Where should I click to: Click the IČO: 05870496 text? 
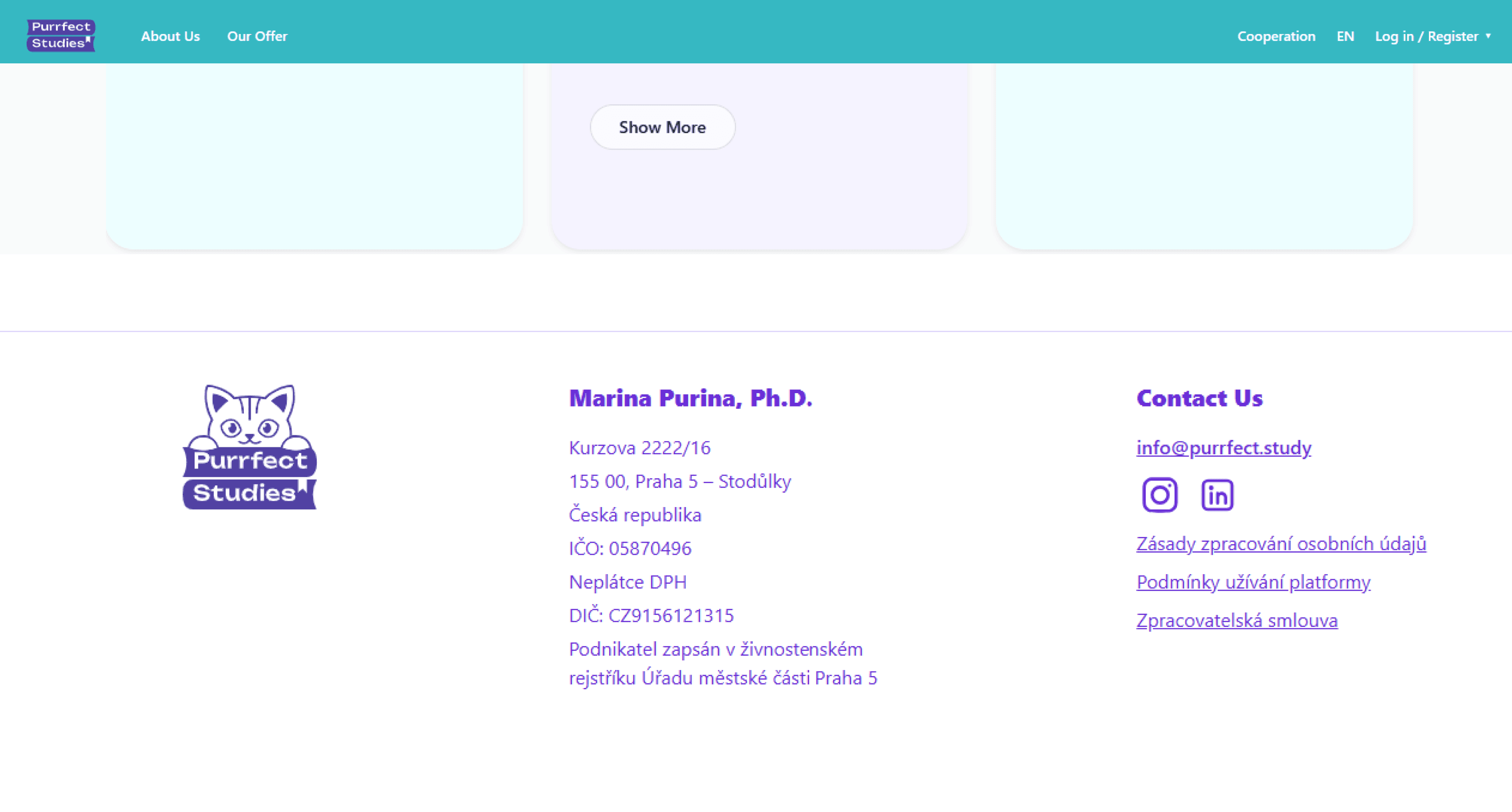pyautogui.click(x=630, y=548)
